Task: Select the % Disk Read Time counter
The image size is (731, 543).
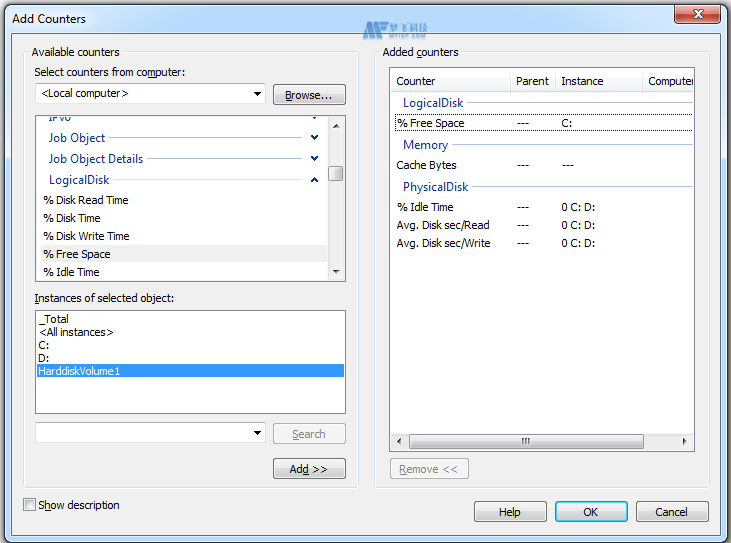Action: [86, 200]
